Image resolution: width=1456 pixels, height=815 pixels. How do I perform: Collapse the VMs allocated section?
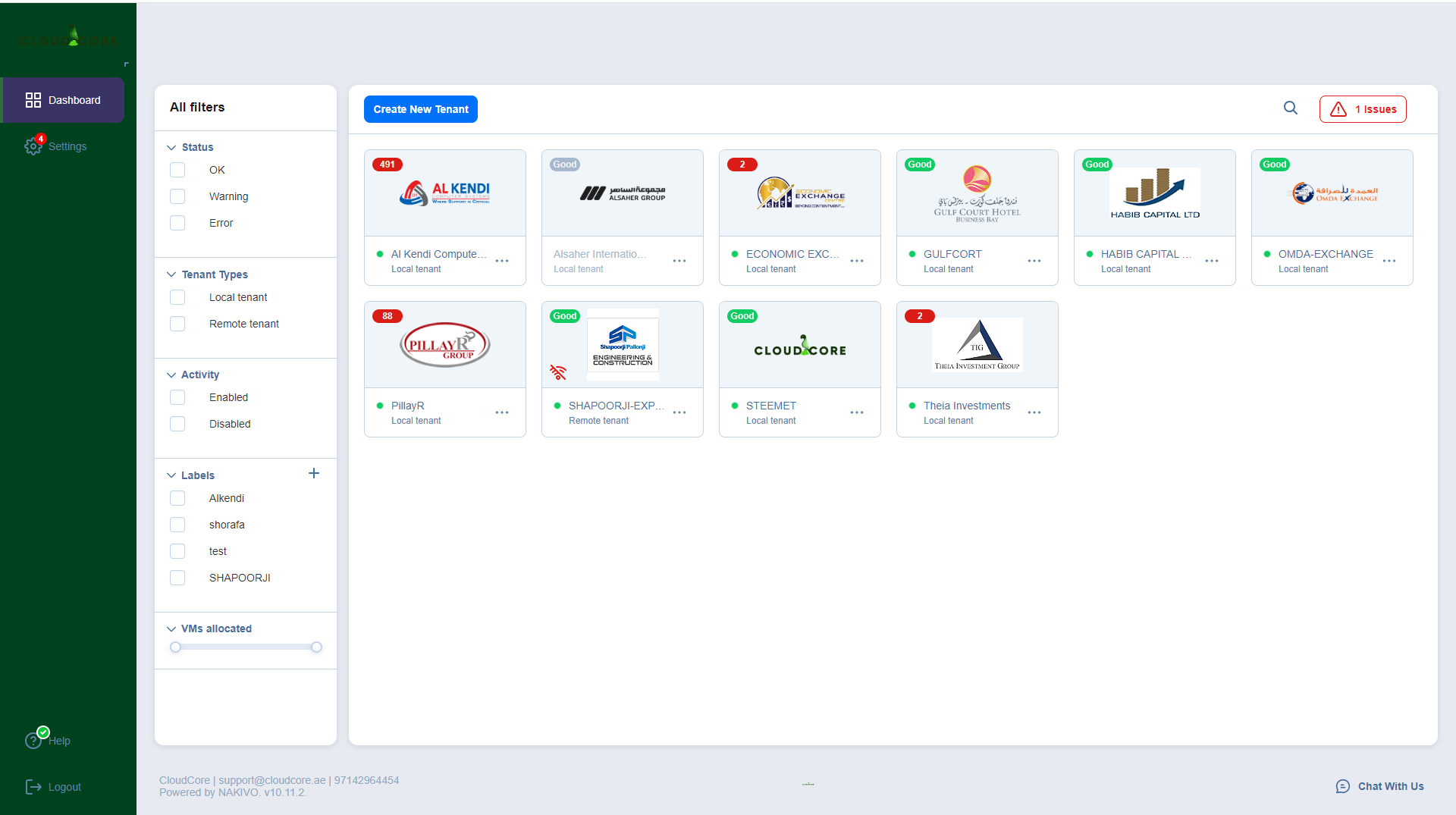(171, 628)
